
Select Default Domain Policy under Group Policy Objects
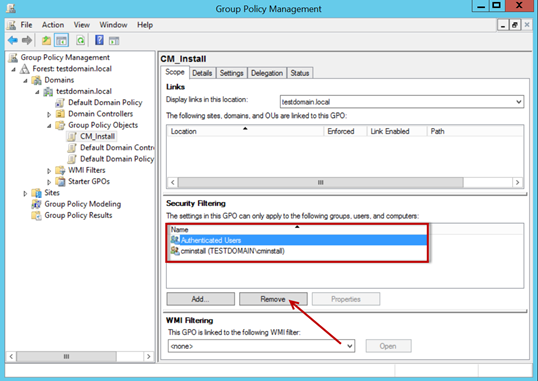[x=117, y=159]
